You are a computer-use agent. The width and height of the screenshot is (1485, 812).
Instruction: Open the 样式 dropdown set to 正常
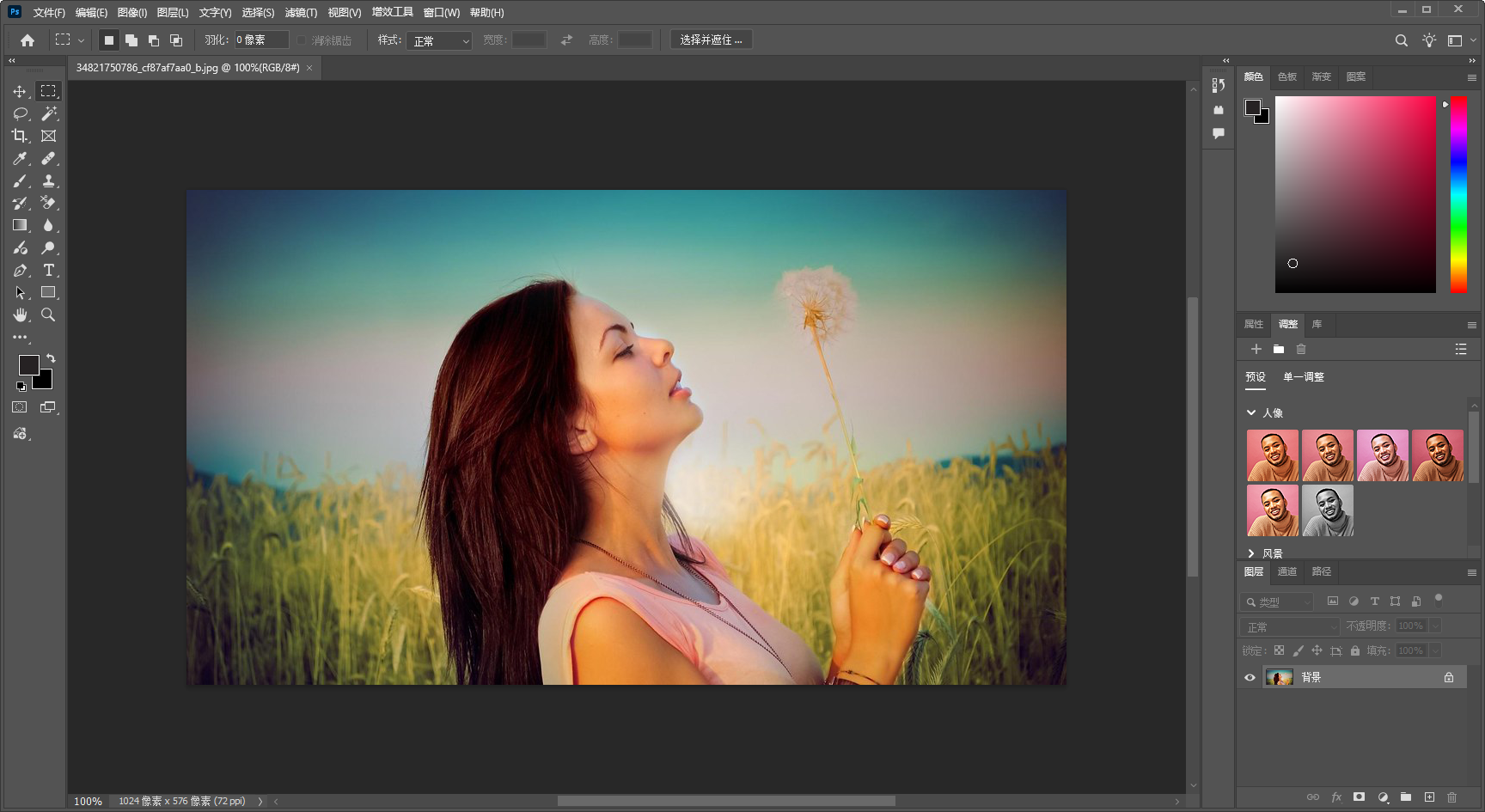(x=440, y=40)
